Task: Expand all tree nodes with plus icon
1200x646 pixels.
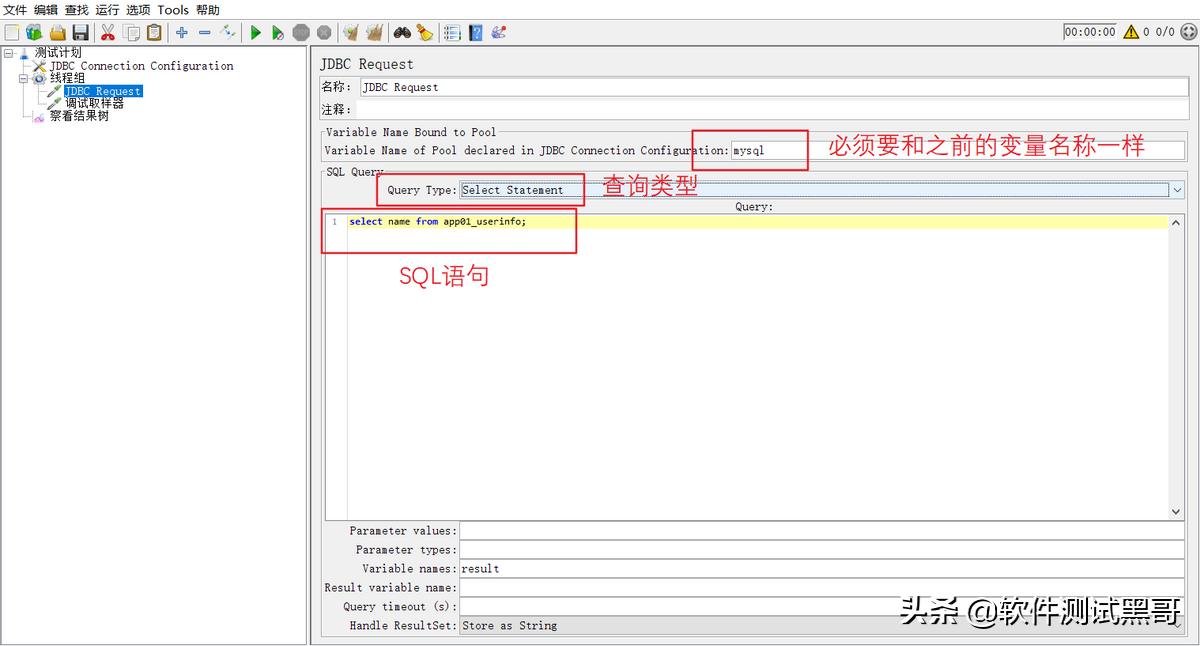Action: tap(182, 32)
